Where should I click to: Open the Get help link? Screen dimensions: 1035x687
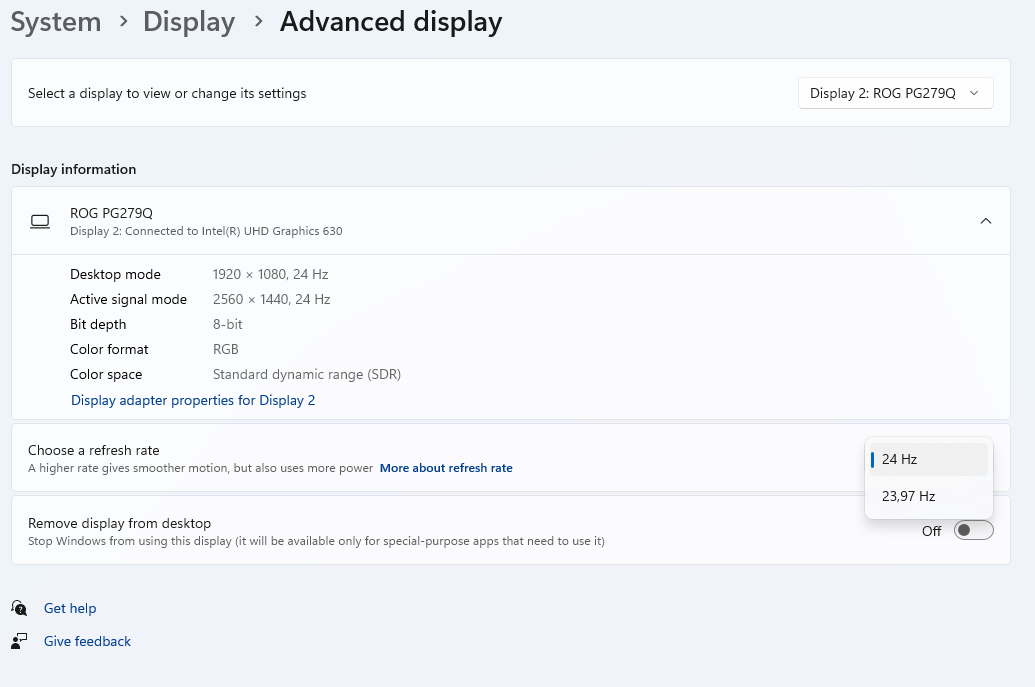click(70, 608)
